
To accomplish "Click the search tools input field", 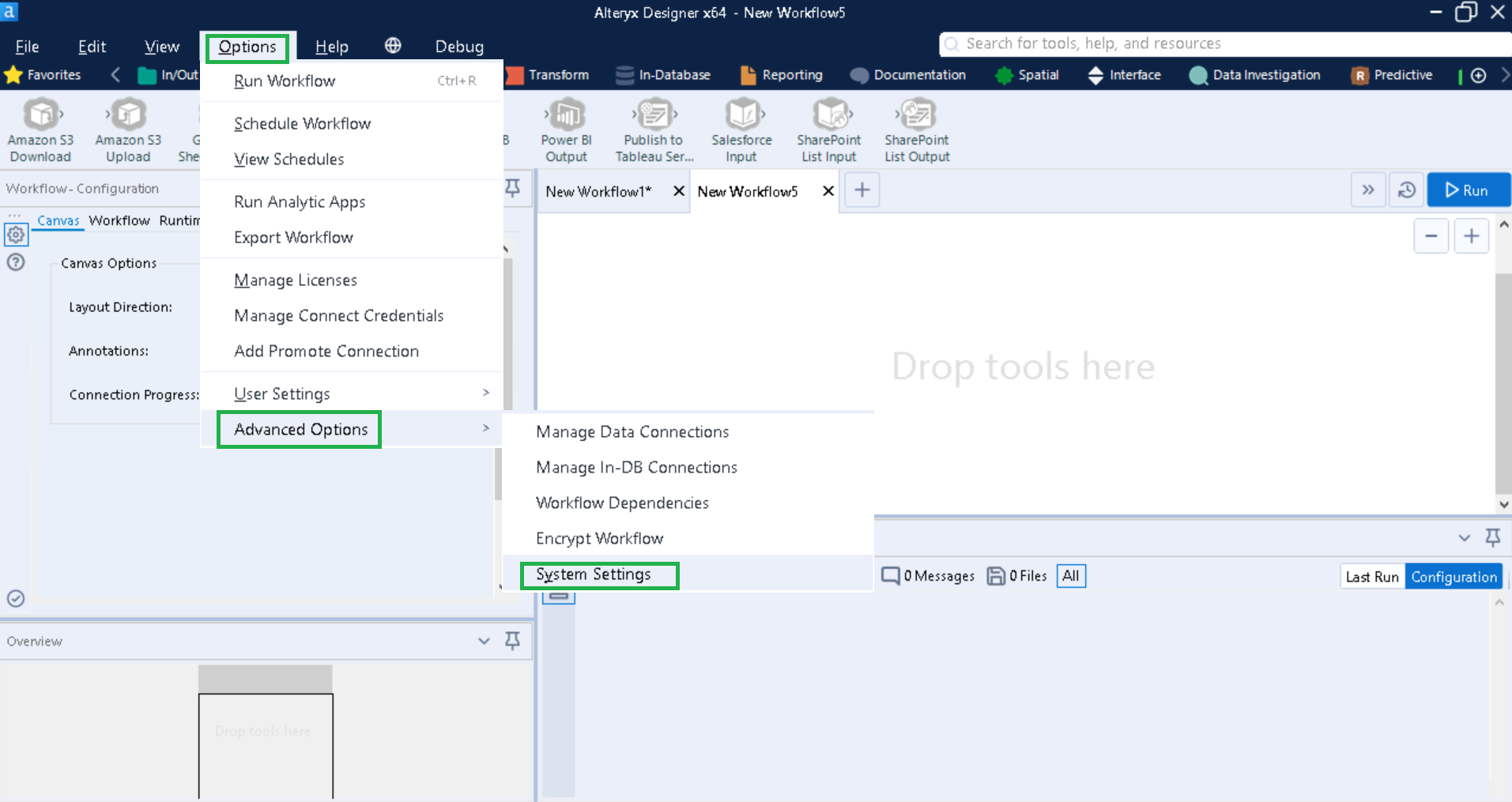I will tap(1225, 43).
